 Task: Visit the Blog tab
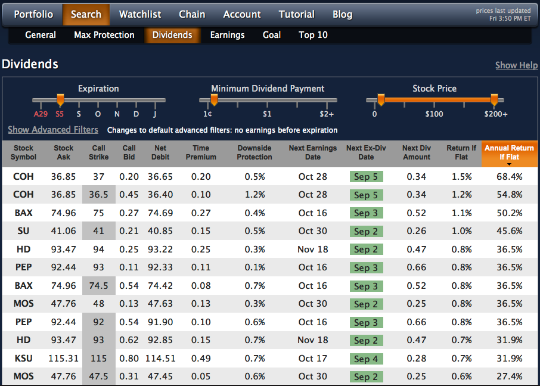[342, 14]
